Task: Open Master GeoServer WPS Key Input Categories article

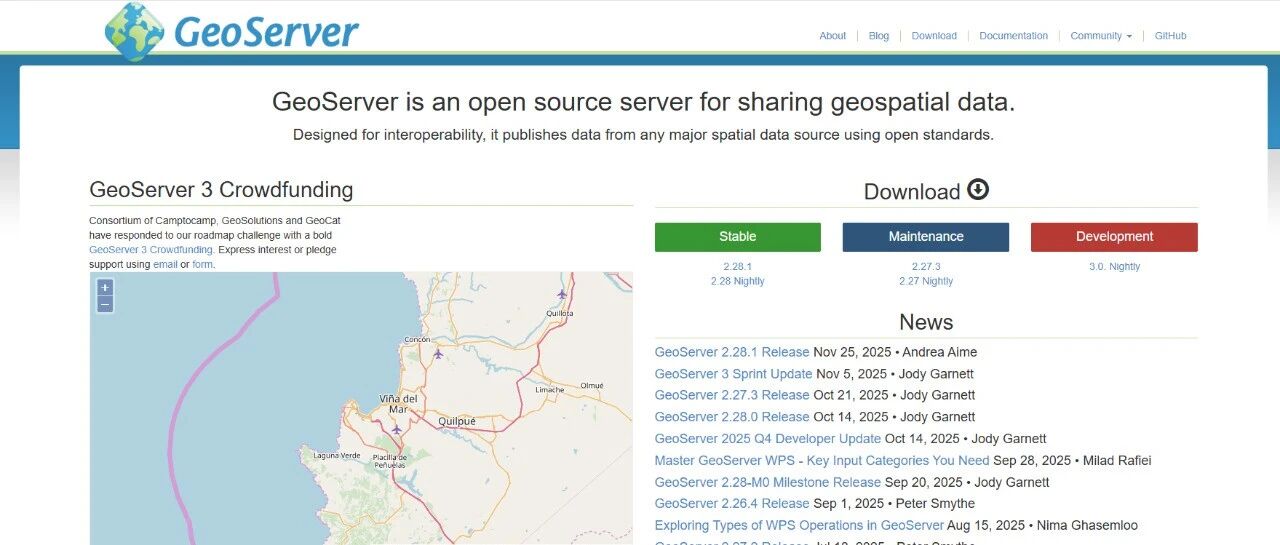Action: click(x=822, y=461)
